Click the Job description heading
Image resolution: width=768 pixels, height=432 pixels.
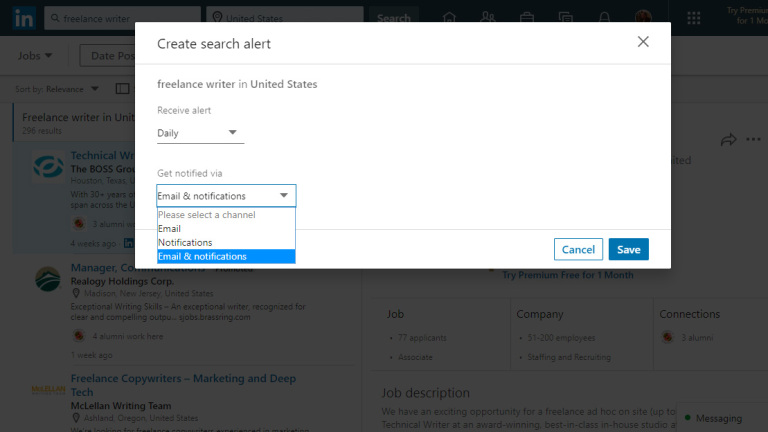(x=425, y=393)
